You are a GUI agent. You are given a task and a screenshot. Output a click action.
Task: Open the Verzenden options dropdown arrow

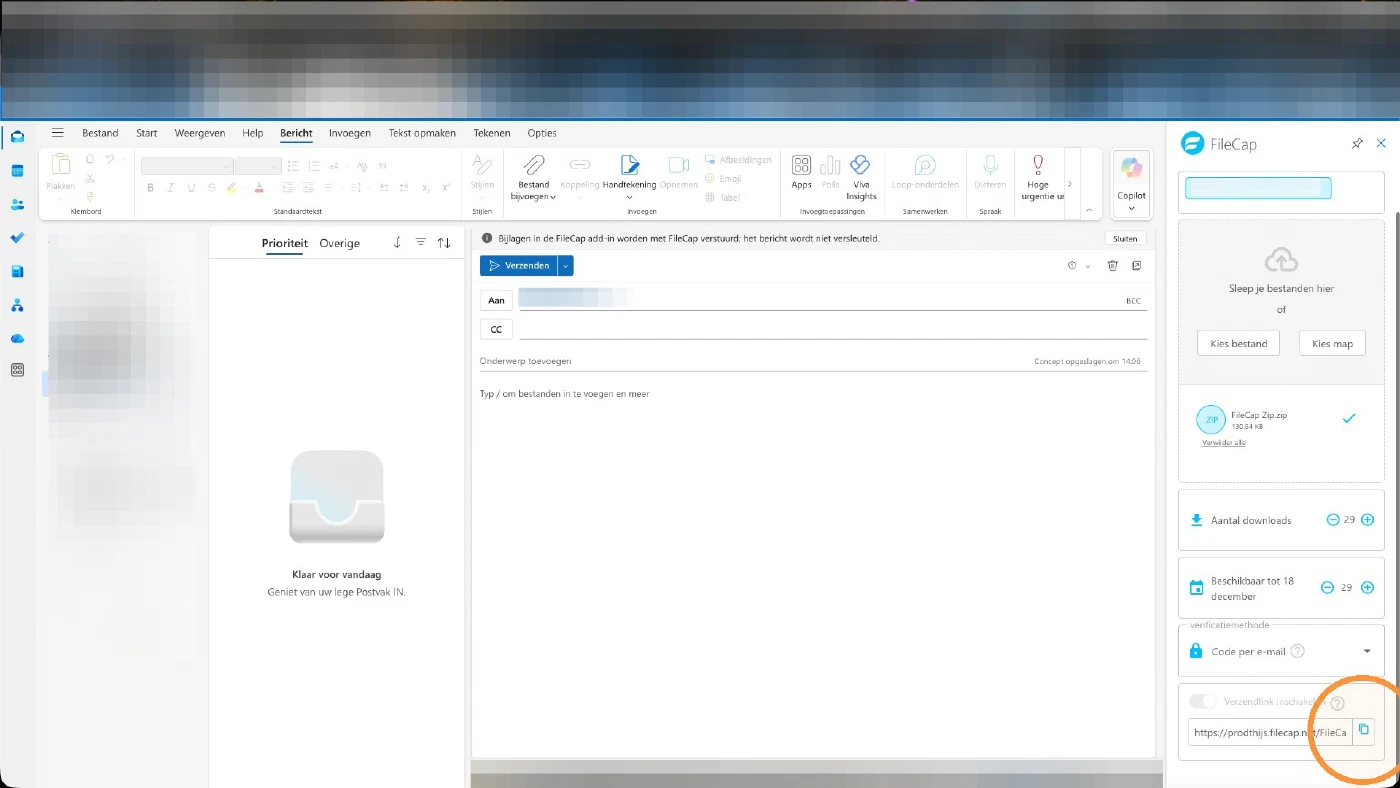click(565, 265)
